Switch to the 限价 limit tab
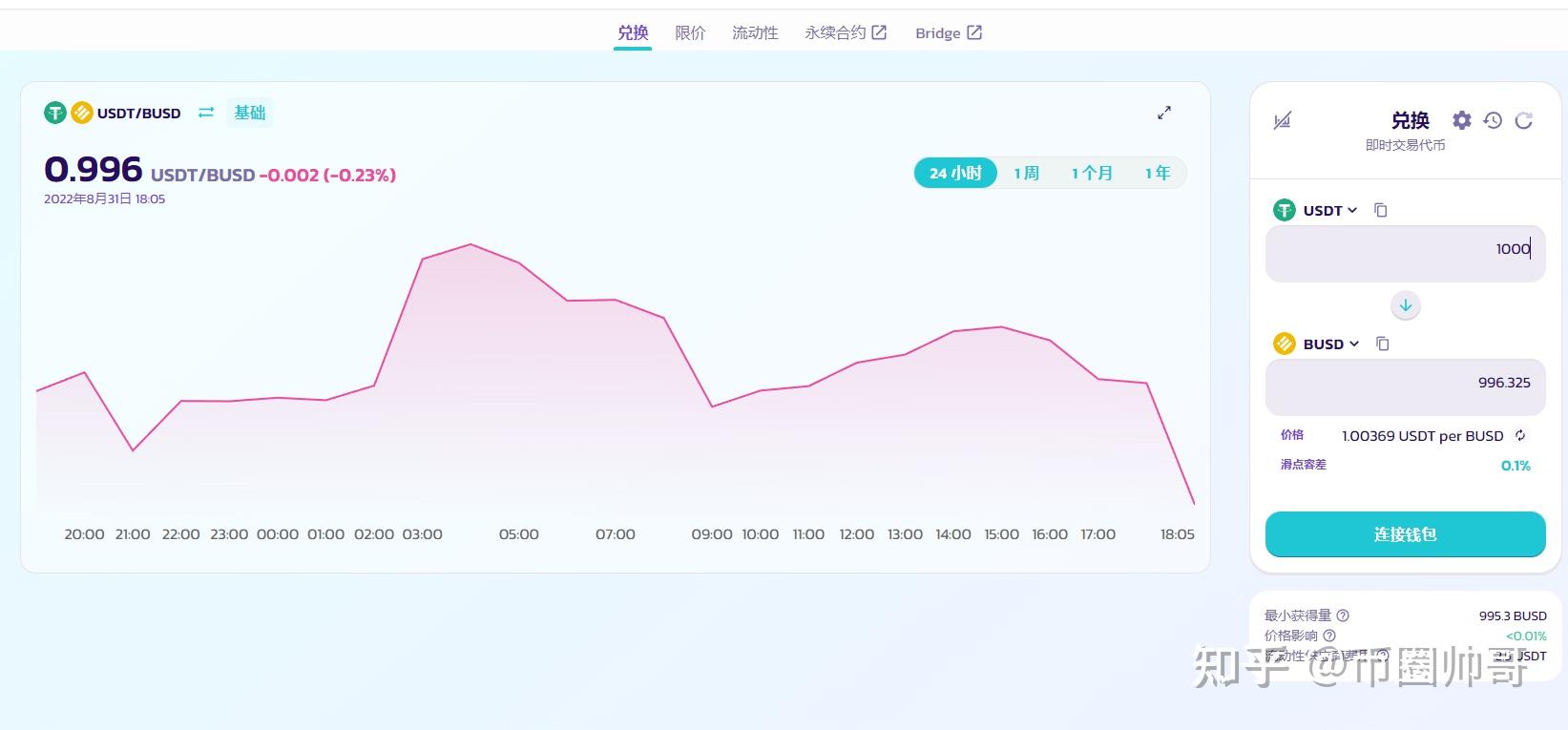The width and height of the screenshot is (1568, 730). (690, 32)
